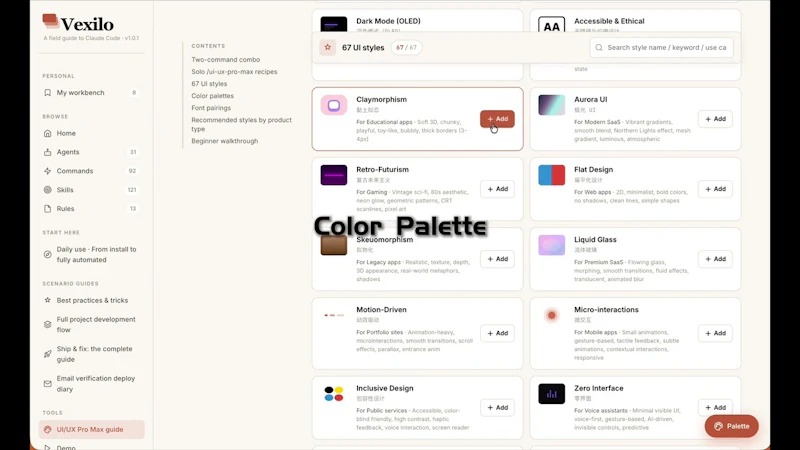800x450 pixels.
Task: Click the Commands lightning icon
Action: (47, 171)
